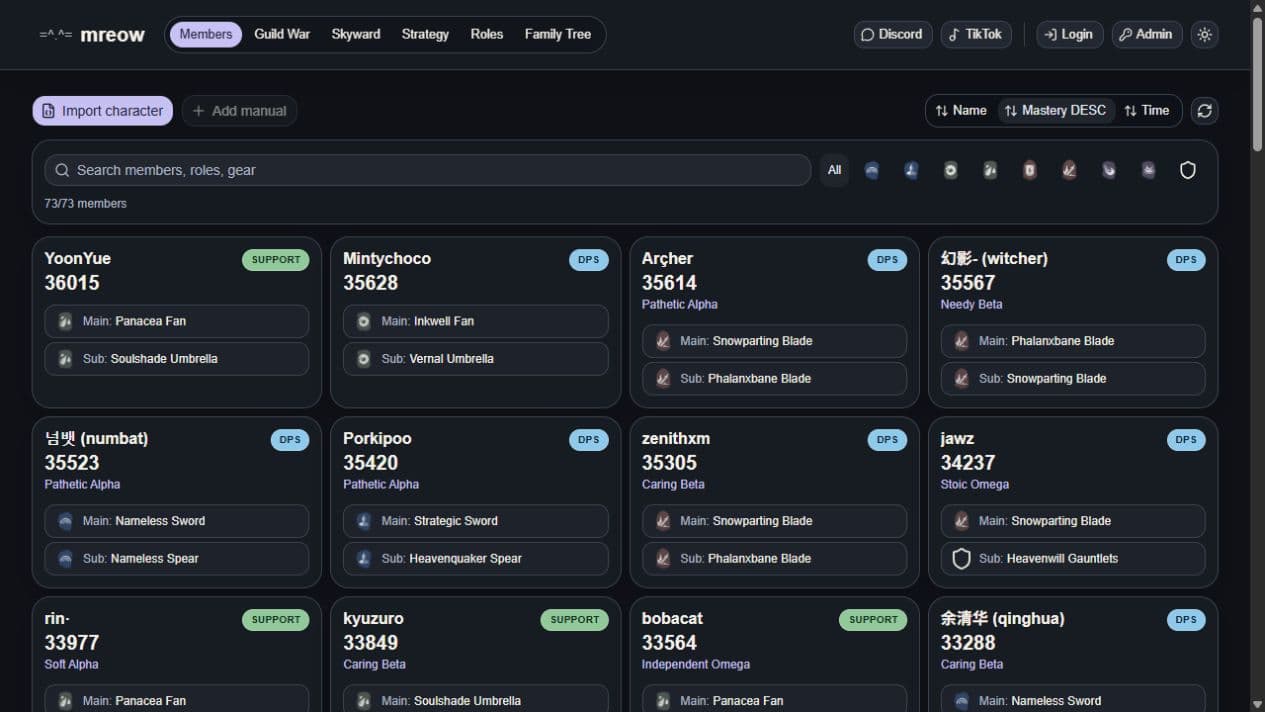
Task: Click the Search members, roles, gear field
Action: (428, 170)
